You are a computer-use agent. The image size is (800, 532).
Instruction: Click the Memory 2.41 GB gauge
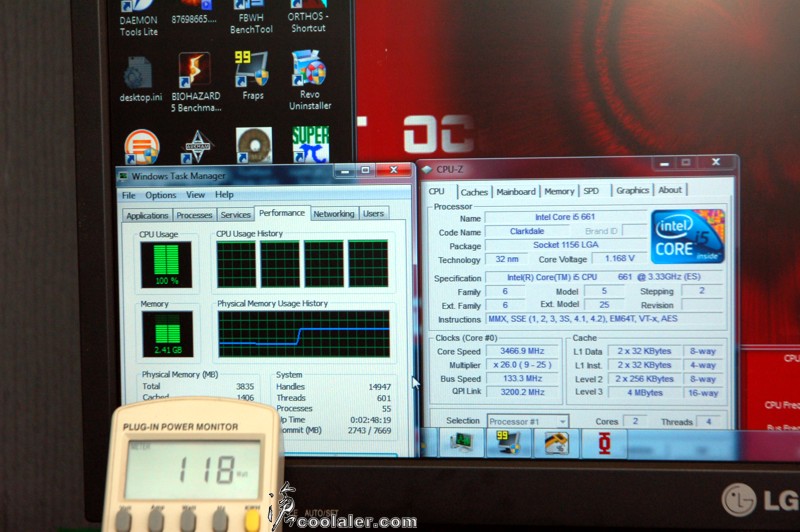coord(167,334)
